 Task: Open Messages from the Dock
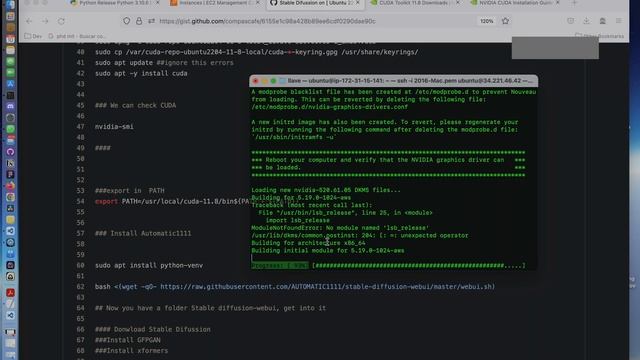(10, 62)
